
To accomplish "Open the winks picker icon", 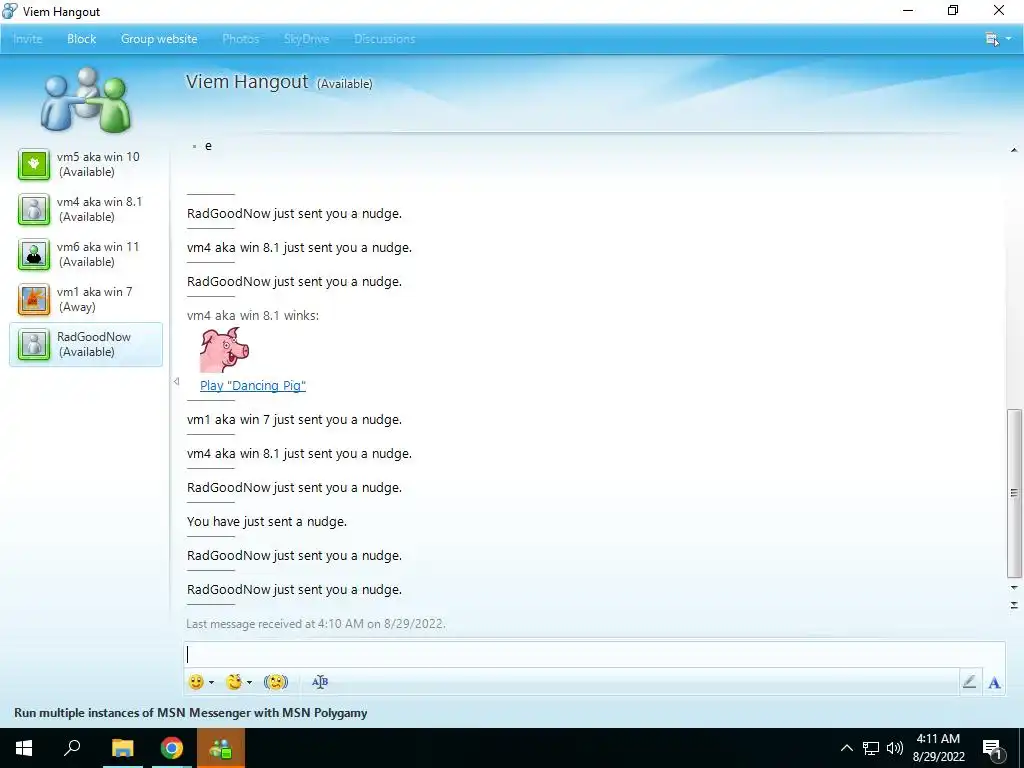I will coord(234,682).
